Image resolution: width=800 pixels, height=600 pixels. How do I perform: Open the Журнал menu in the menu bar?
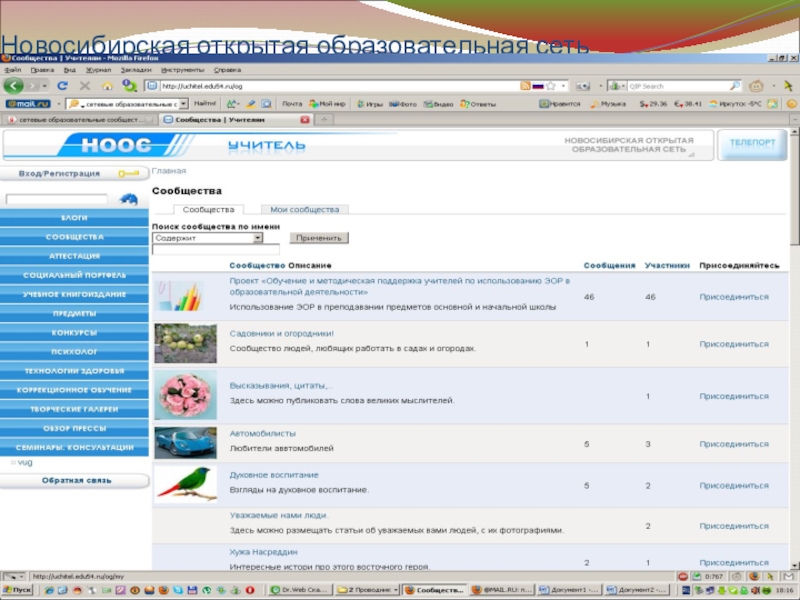point(98,70)
